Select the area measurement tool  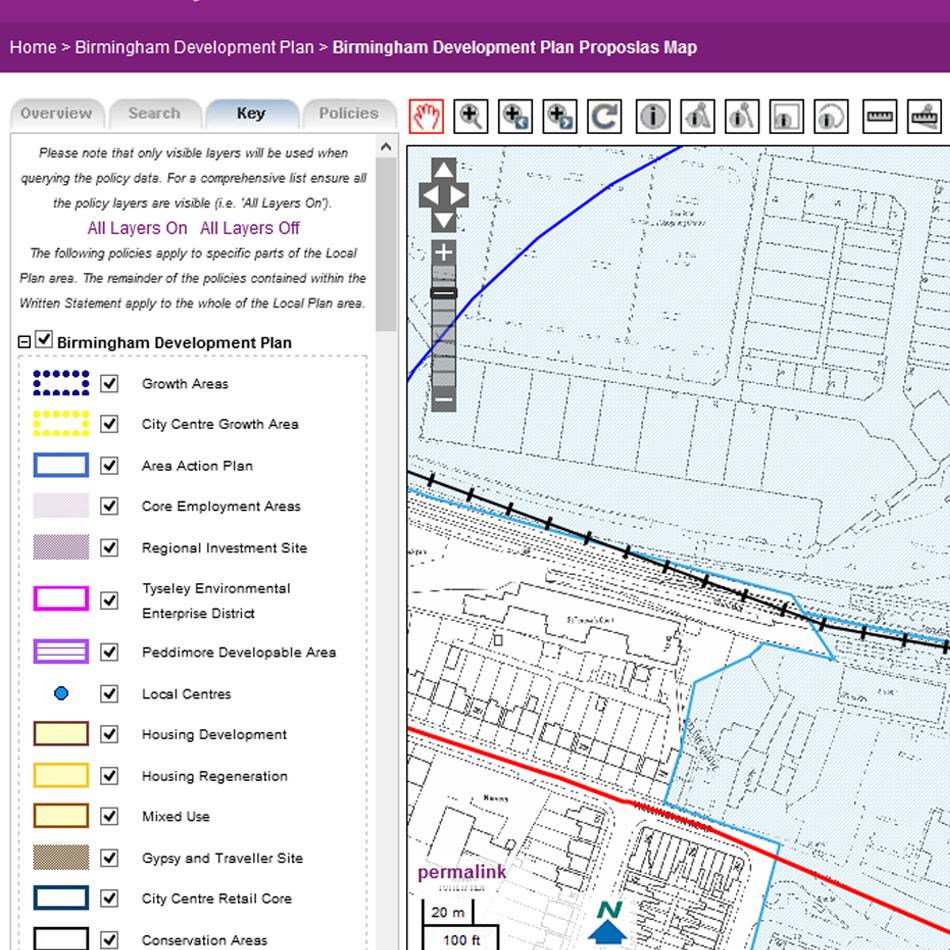[x=925, y=117]
